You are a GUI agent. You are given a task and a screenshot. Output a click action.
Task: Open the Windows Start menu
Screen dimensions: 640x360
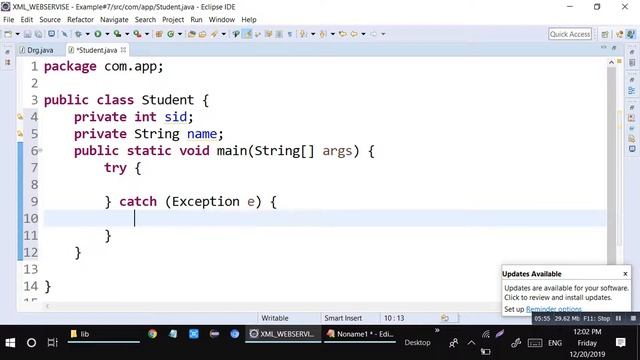10,343
